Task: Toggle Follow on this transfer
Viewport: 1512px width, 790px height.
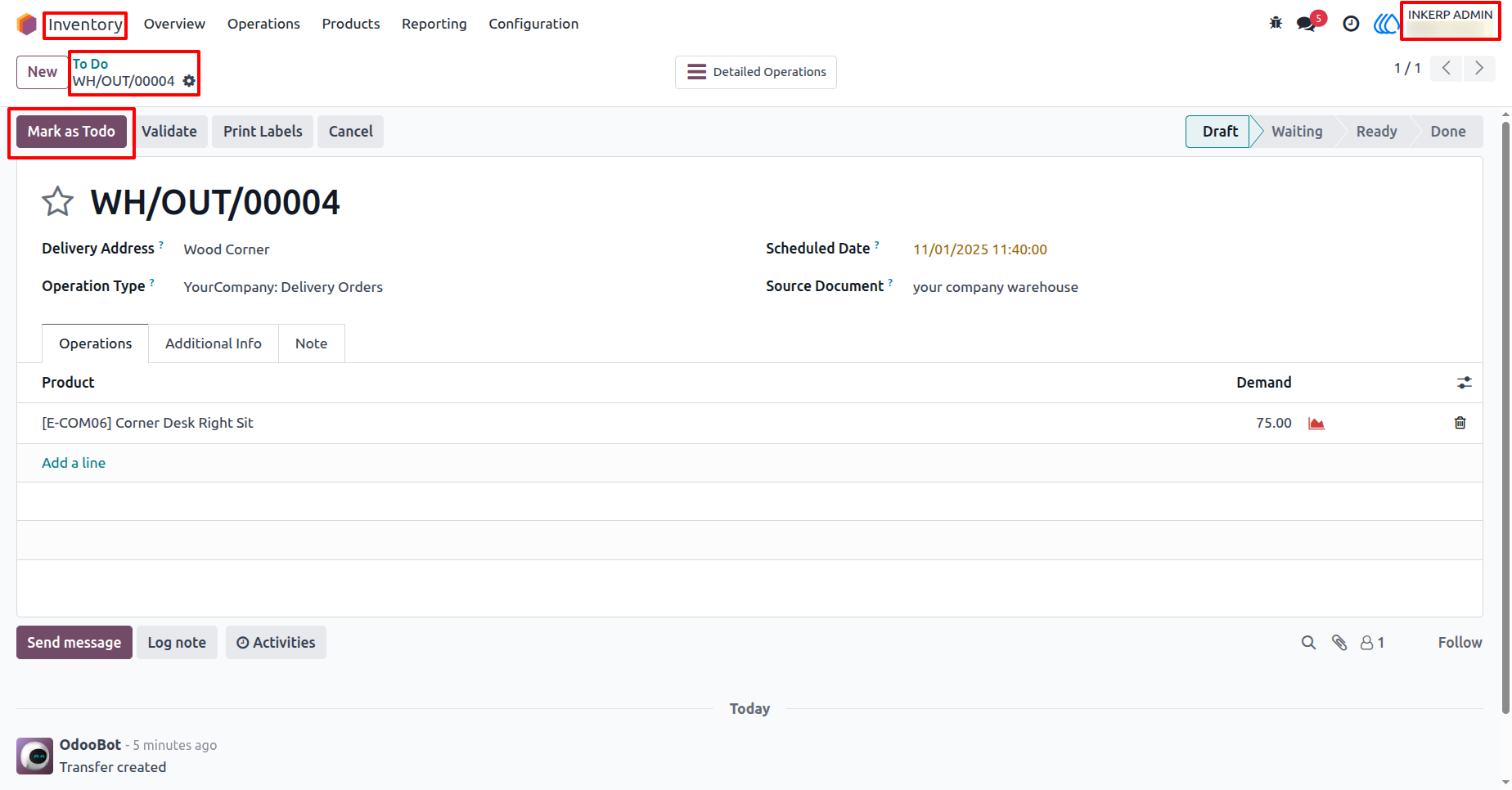Action: point(1460,643)
